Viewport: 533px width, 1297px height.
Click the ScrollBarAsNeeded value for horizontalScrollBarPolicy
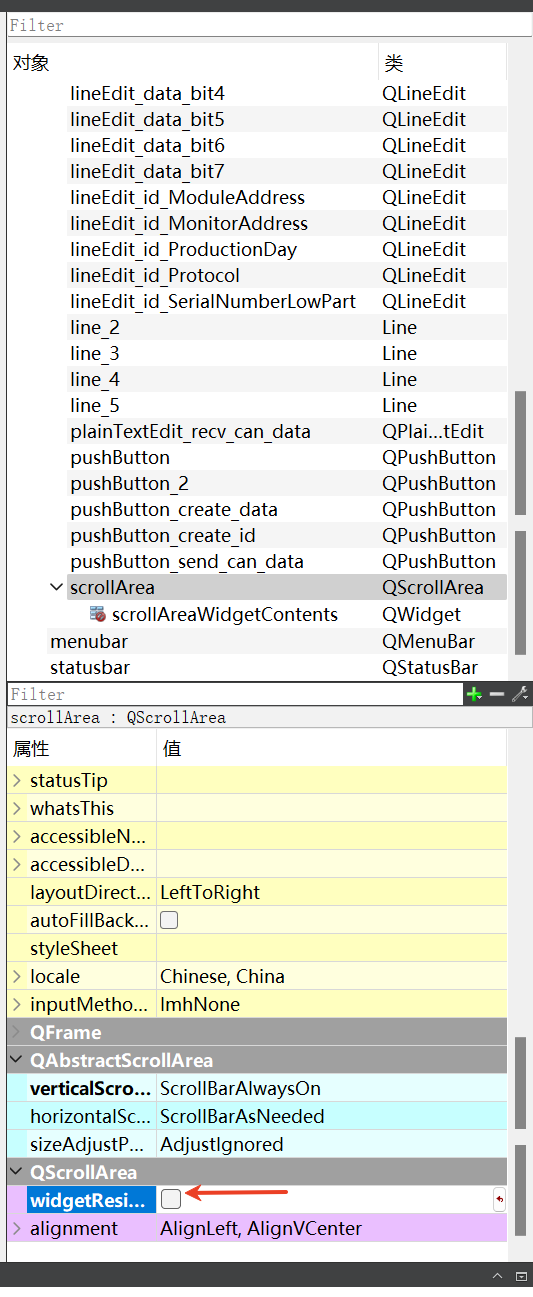(242, 1116)
